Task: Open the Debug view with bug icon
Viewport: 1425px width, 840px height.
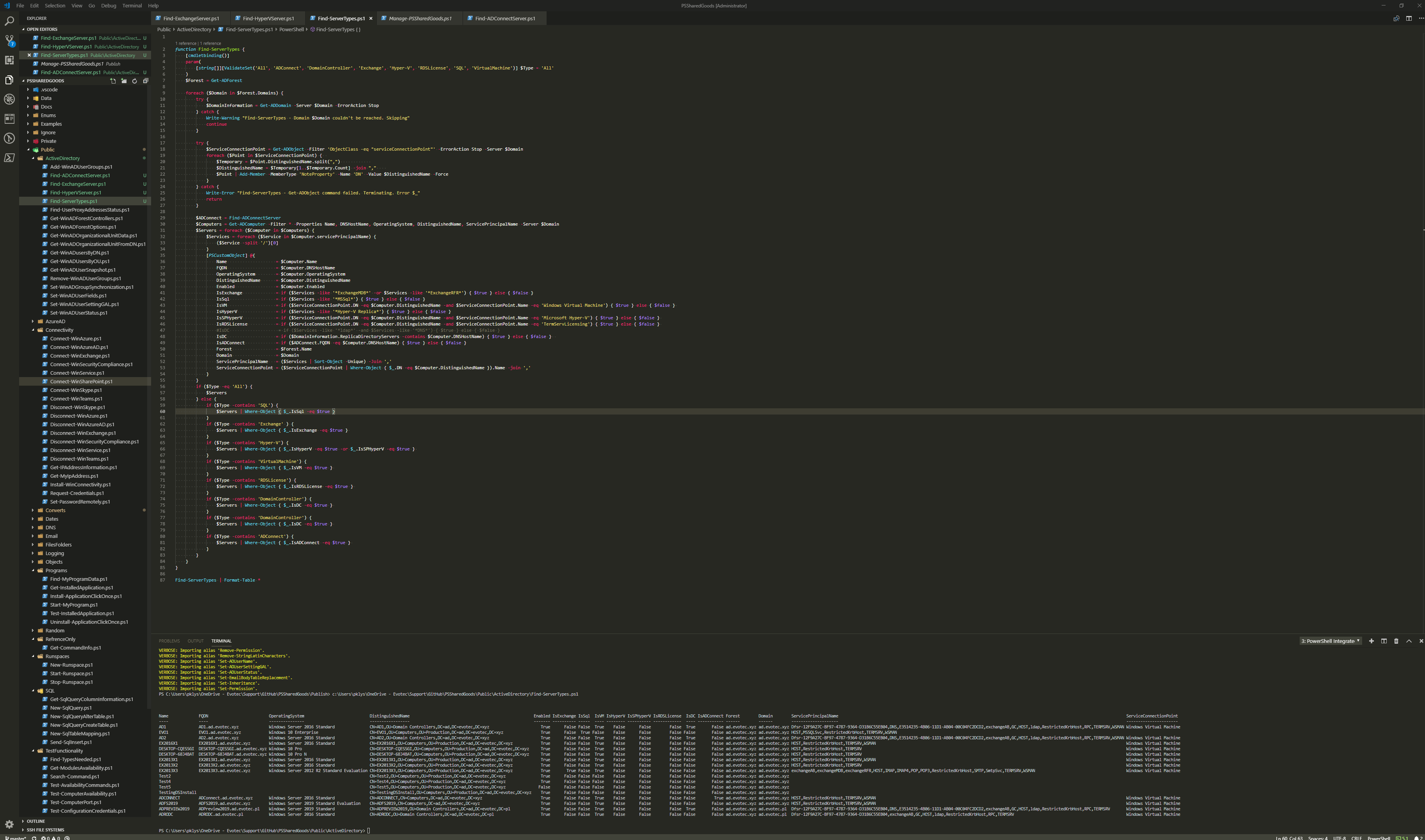Action: point(9,99)
